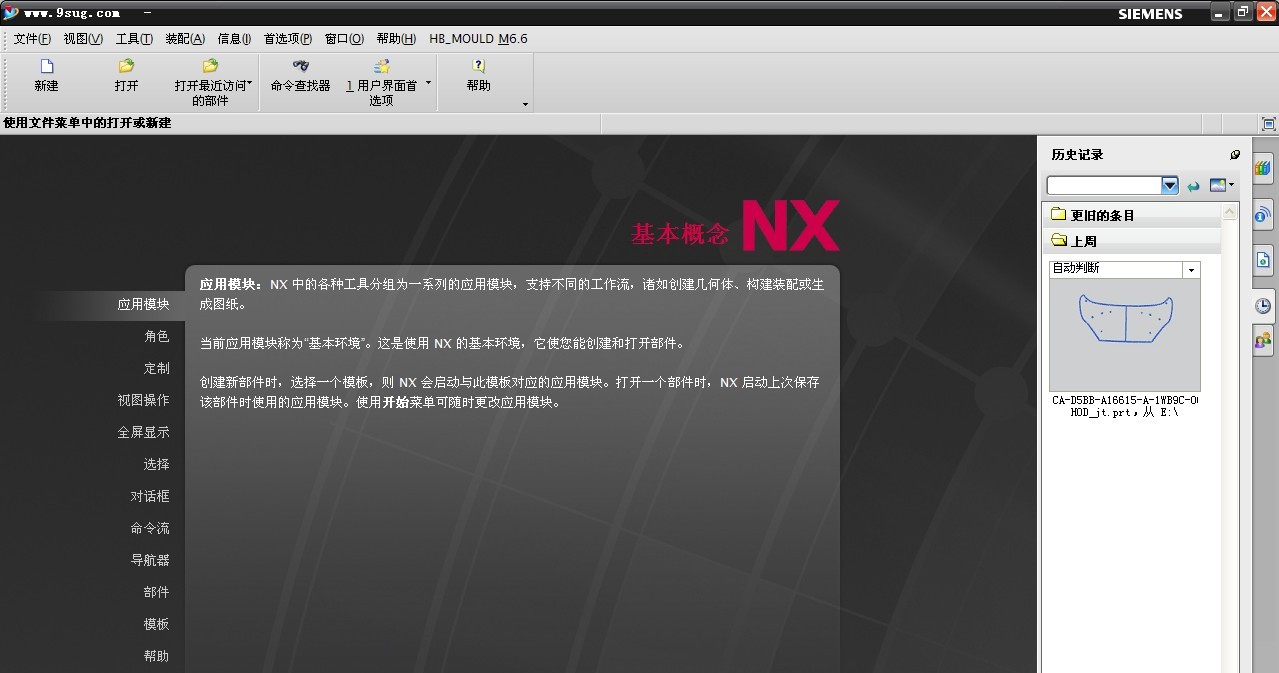This screenshot has height=673, width=1279.
Task: Click the 用户界面首选项 preferences icon
Action: coord(381,66)
